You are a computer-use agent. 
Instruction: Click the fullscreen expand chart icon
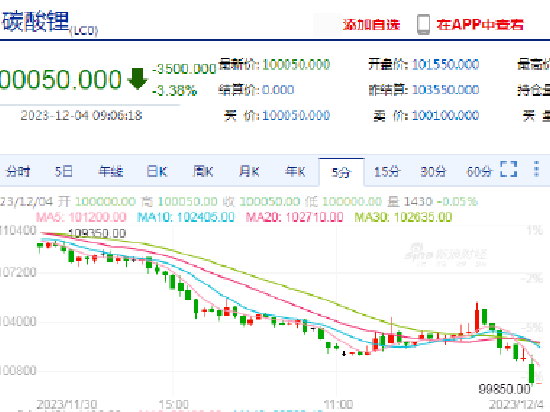click(509, 169)
